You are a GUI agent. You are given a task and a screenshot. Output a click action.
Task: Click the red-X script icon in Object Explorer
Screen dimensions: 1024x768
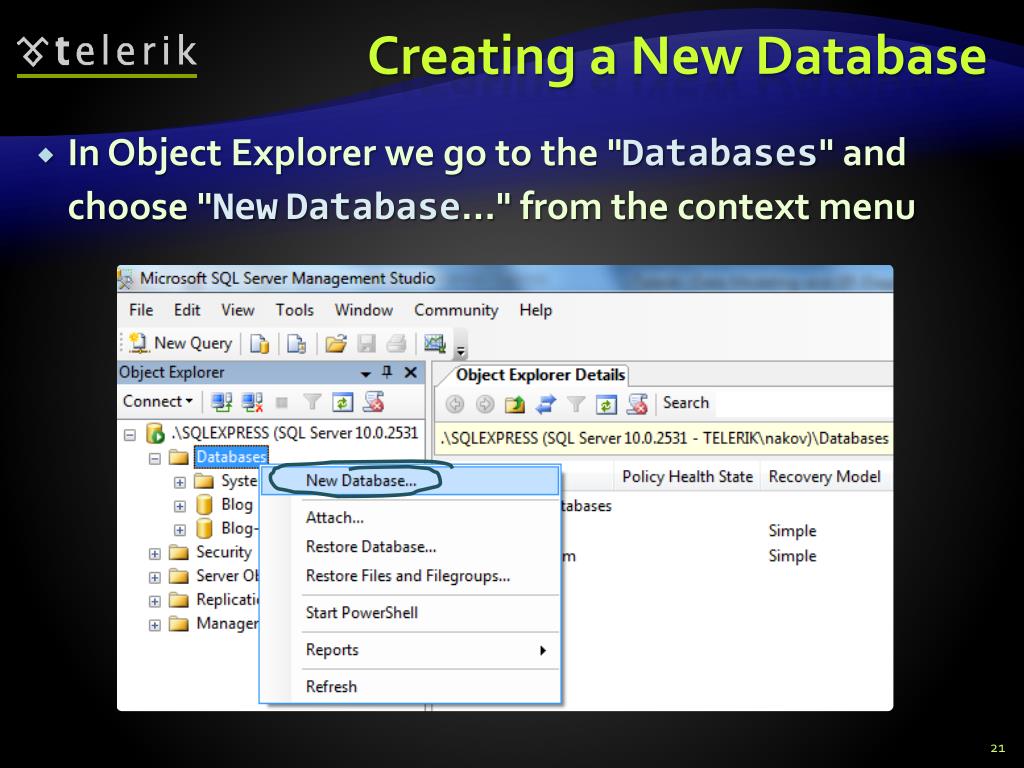[374, 402]
